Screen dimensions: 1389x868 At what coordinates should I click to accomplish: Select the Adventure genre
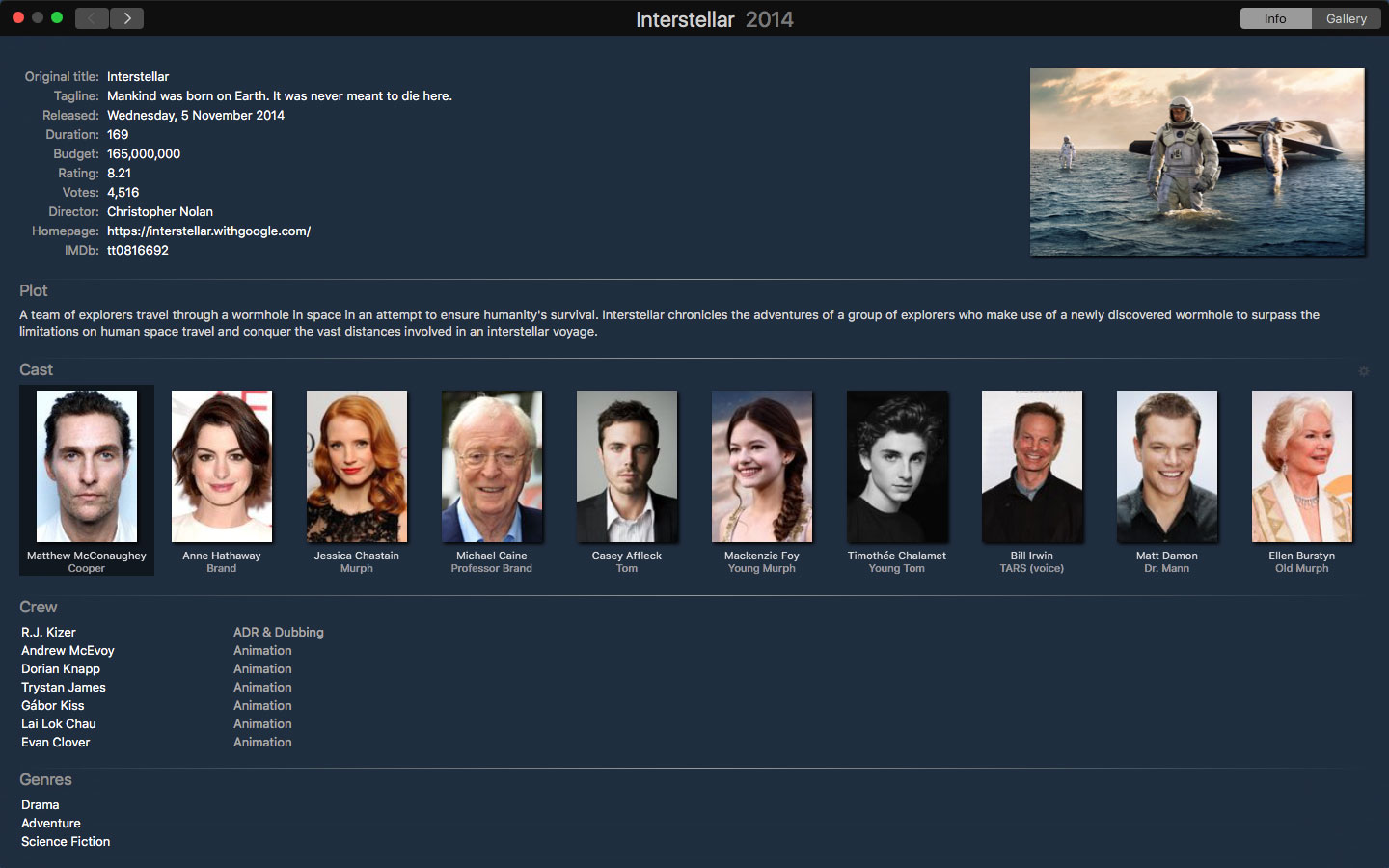coord(51,823)
